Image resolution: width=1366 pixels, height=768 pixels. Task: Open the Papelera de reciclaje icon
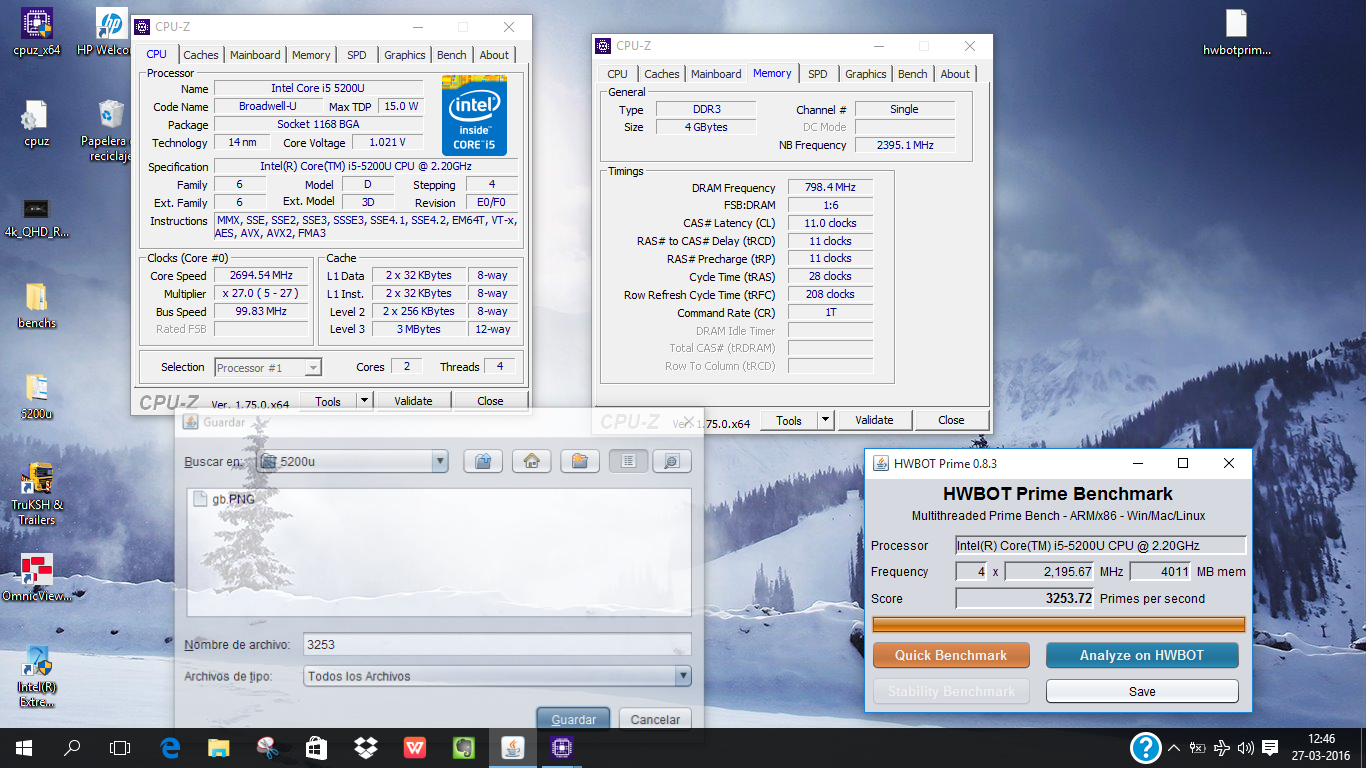coord(110,131)
